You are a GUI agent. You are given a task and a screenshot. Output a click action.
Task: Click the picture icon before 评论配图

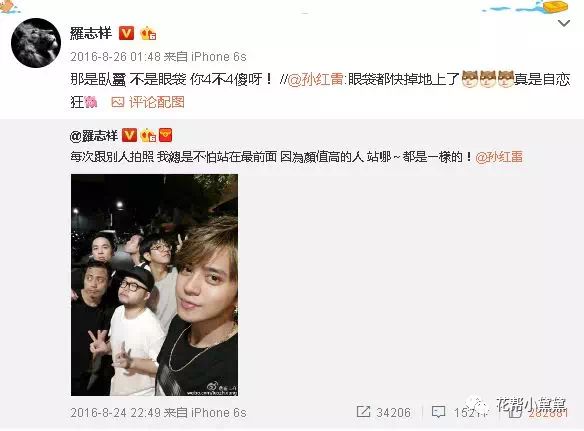pyautogui.click(x=118, y=102)
